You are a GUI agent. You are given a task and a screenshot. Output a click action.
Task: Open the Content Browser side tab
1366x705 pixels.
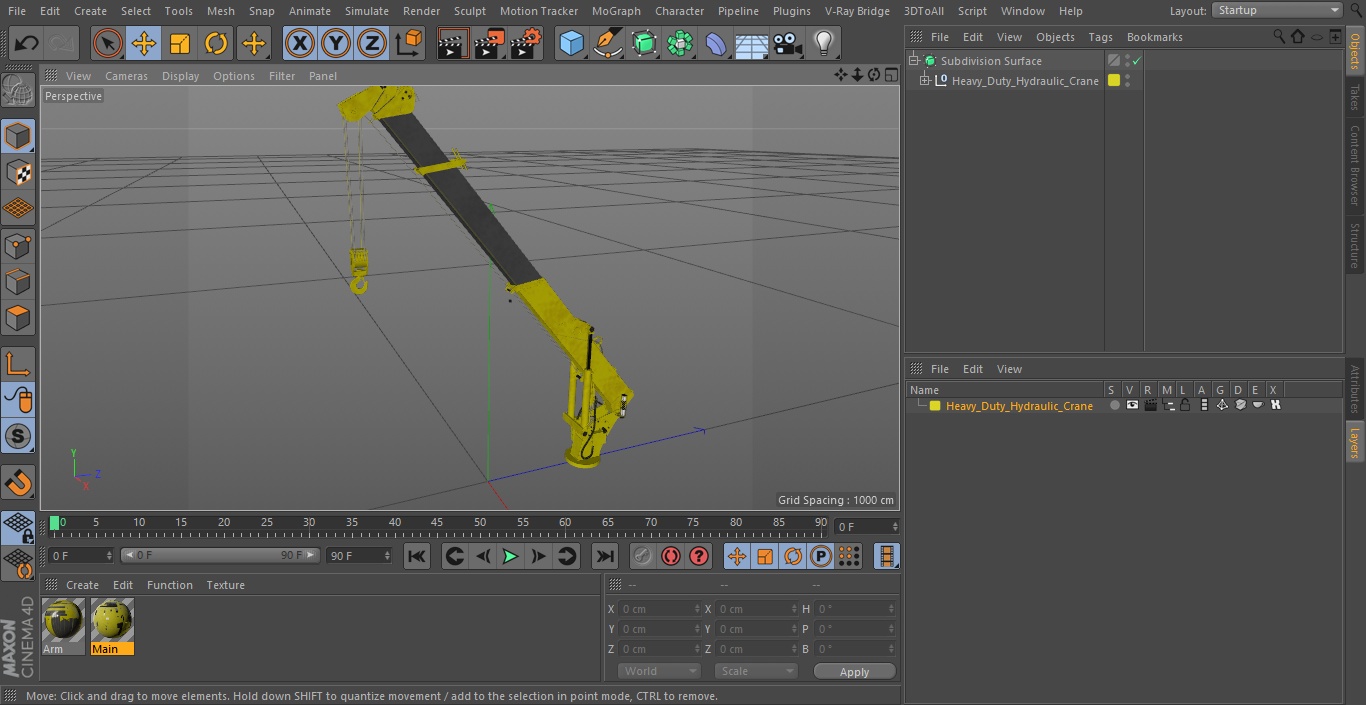point(1355,165)
